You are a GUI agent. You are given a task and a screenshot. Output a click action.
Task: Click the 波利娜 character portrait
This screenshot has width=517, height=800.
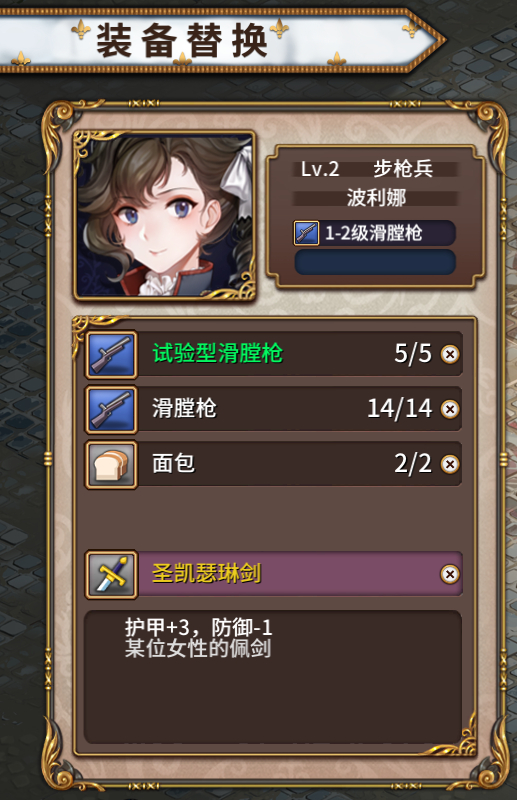point(164,215)
